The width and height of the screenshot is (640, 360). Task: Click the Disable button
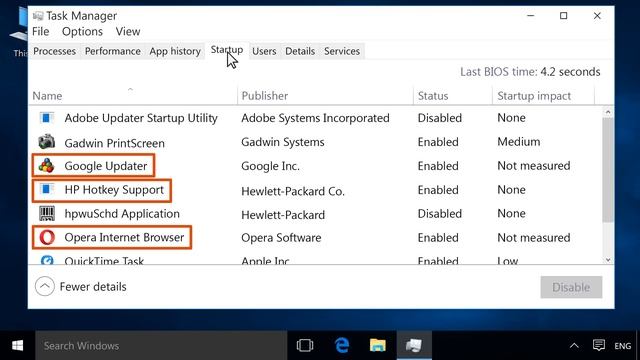tap(571, 287)
